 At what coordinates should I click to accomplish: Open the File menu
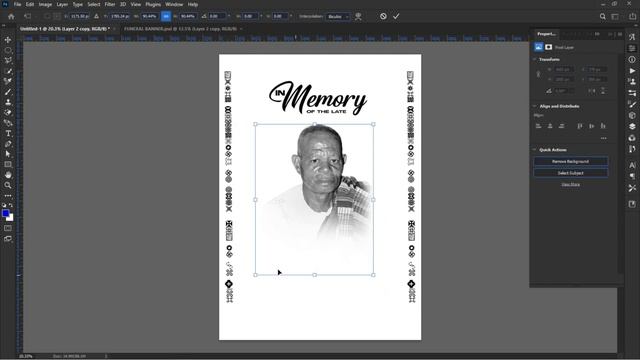point(17,4)
